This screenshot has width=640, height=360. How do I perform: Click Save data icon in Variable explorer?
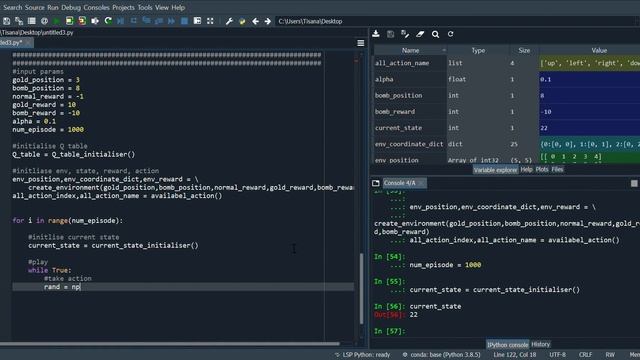coord(391,34)
